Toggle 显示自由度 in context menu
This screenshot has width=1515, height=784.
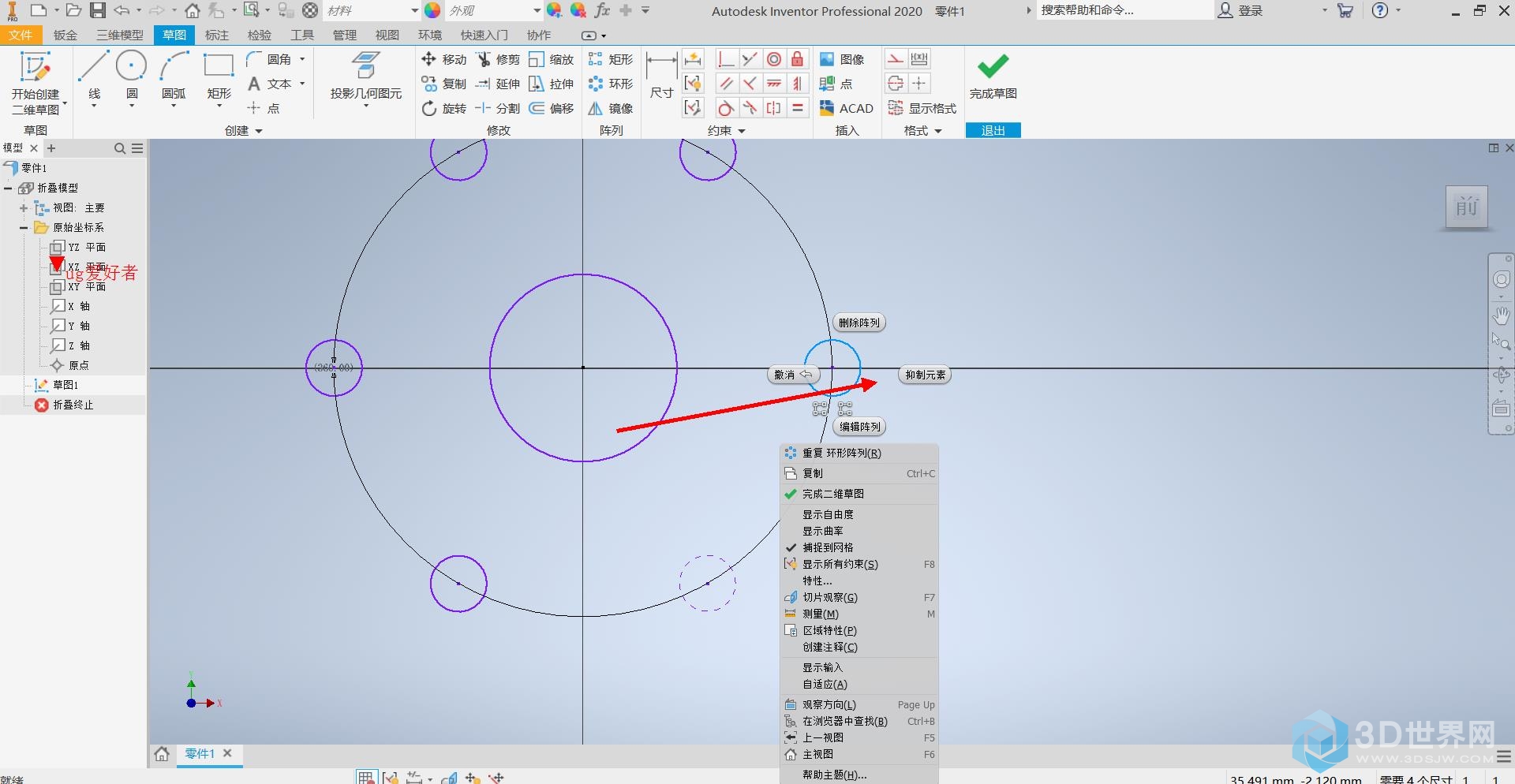coord(859,514)
